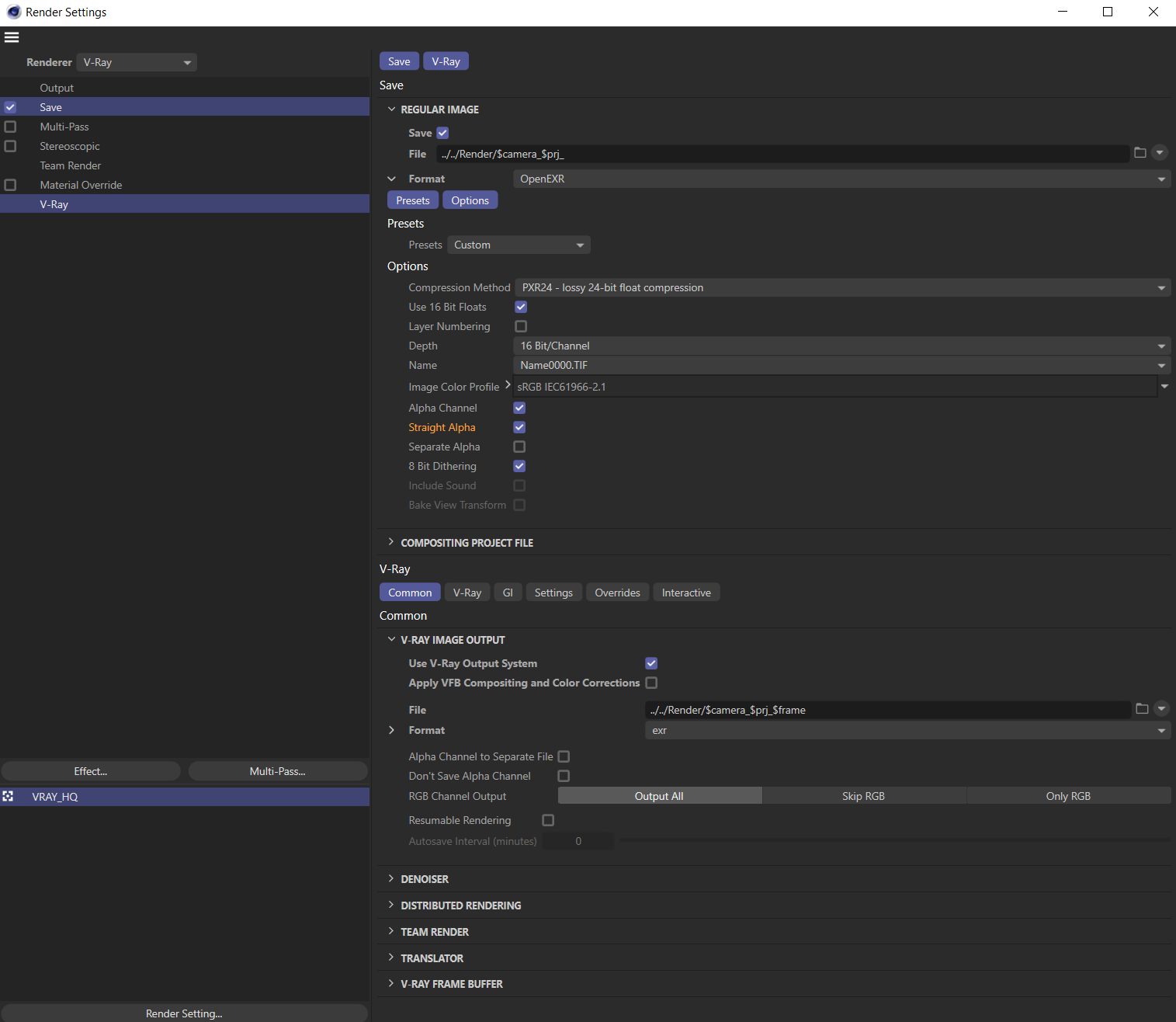Toggle the 8 Bit Dithering checkbox

point(519,466)
